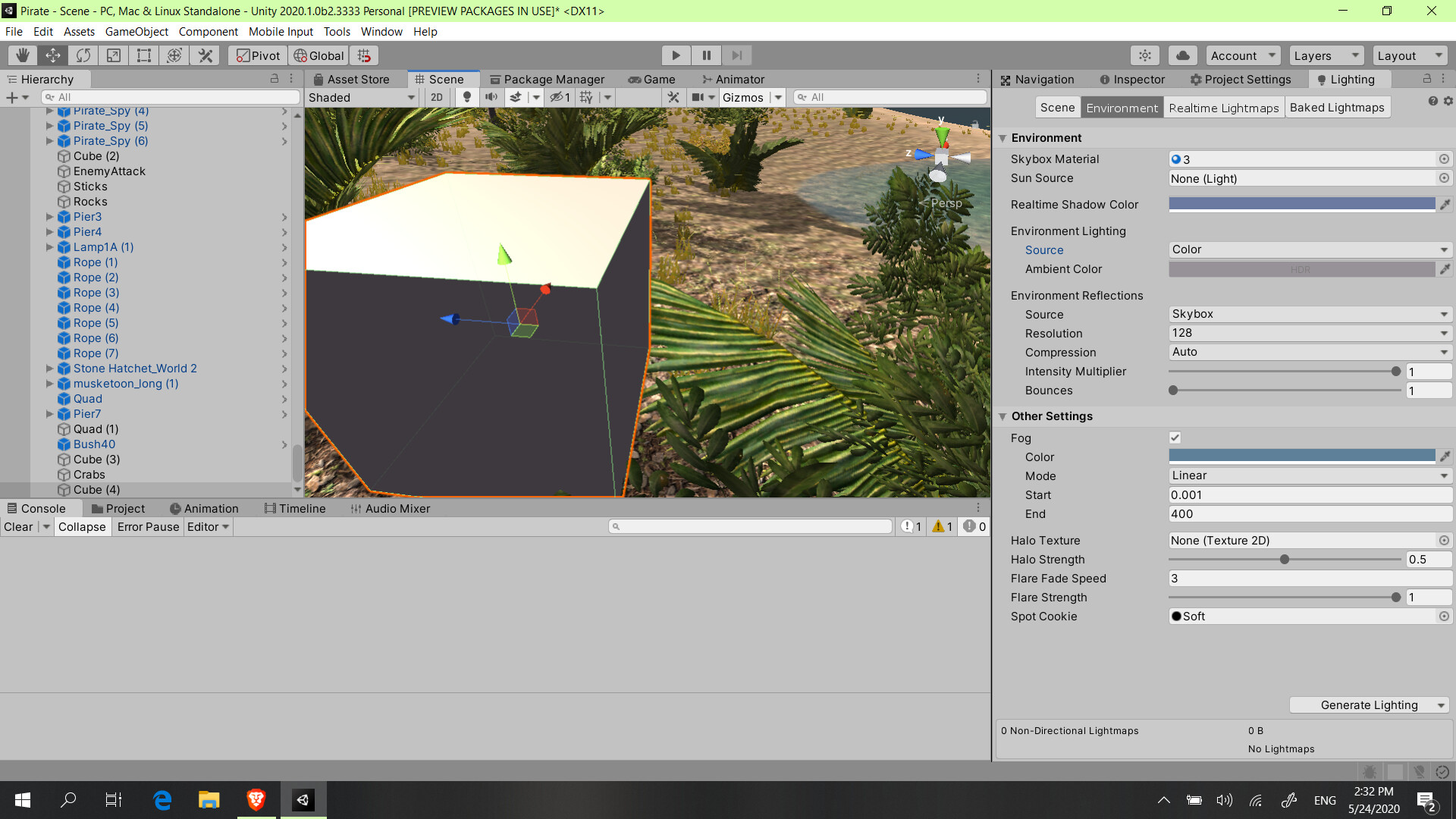
Task: Switch from Global to Local handle orientation
Action: [318, 55]
